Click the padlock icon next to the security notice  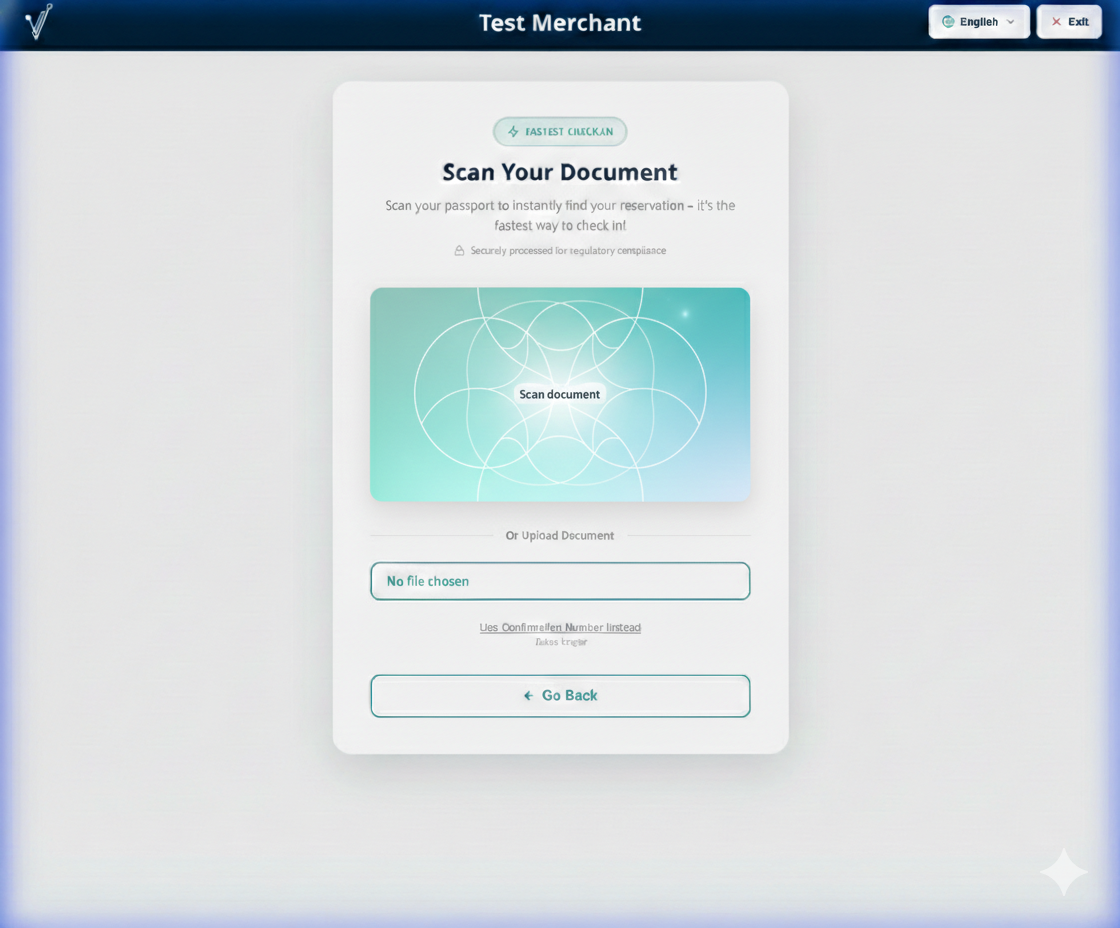point(458,250)
